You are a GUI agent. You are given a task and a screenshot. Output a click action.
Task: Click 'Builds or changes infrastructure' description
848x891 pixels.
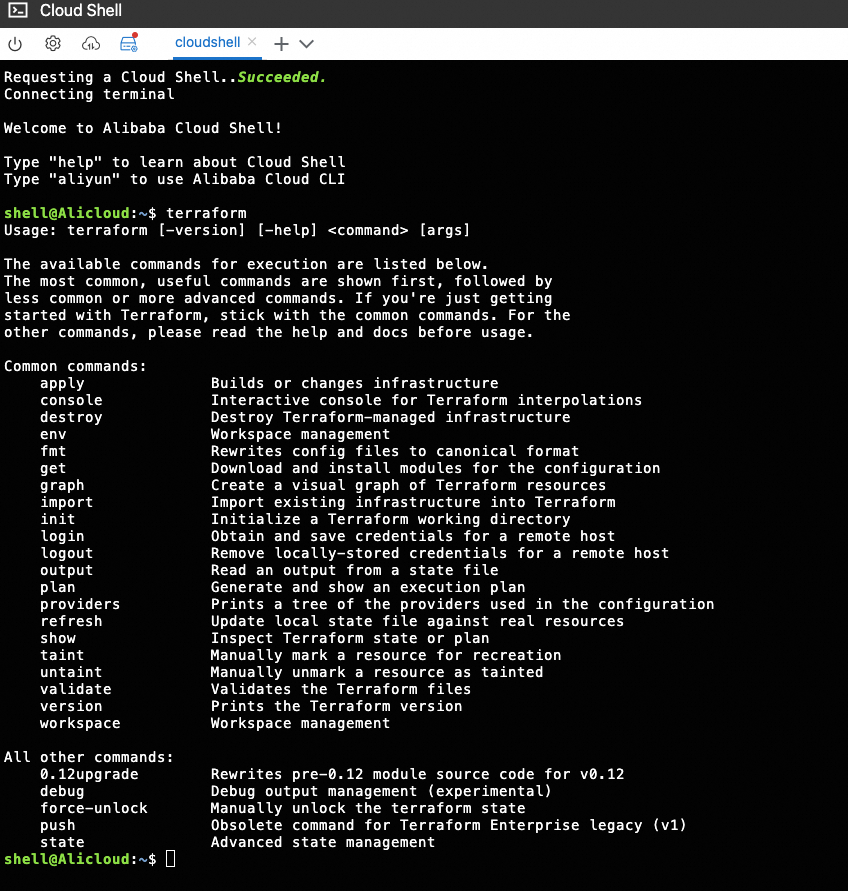tap(355, 384)
